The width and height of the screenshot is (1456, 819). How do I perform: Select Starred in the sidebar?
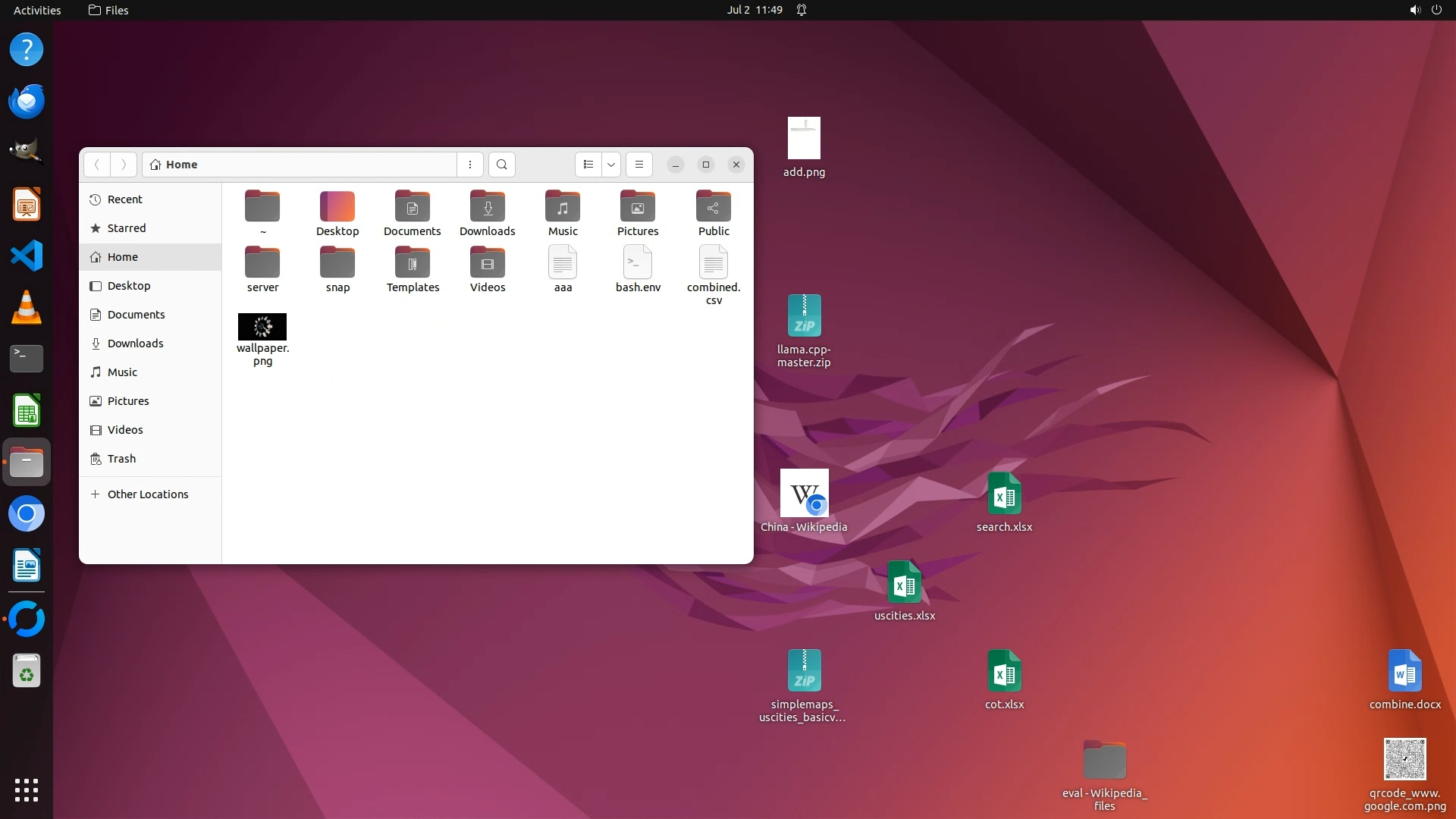pyautogui.click(x=127, y=228)
